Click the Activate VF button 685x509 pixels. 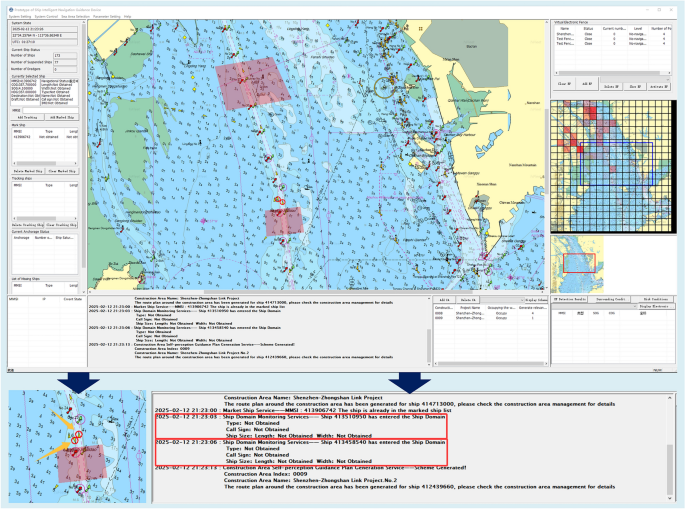(x=658, y=87)
